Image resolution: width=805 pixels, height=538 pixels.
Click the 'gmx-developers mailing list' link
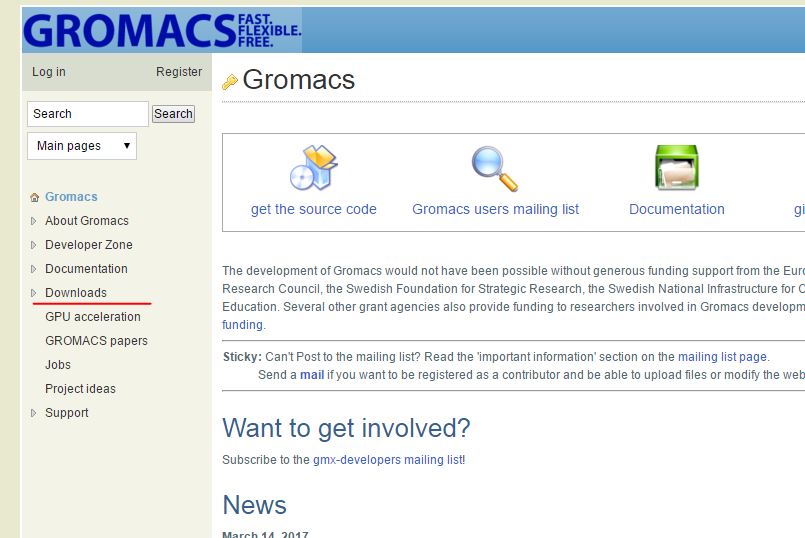coord(388,459)
